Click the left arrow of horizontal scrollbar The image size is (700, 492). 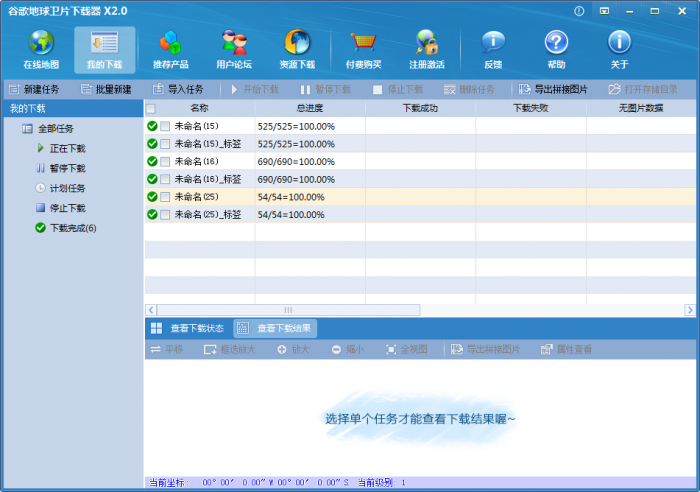tap(151, 309)
